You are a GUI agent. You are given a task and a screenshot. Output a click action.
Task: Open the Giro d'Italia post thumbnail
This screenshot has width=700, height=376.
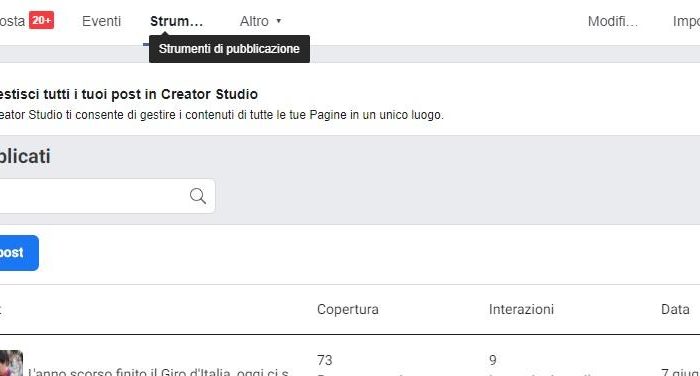(11, 363)
